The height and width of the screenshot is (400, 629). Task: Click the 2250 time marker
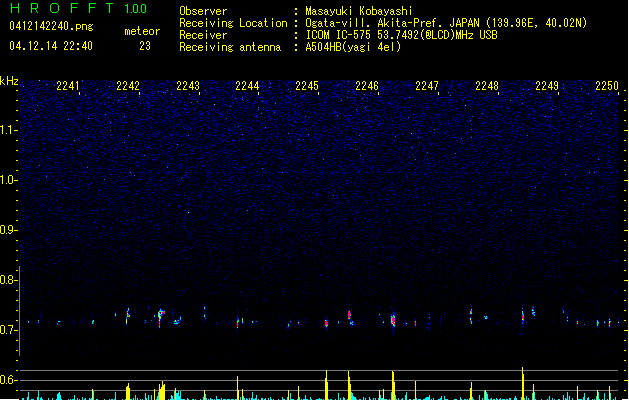point(607,85)
